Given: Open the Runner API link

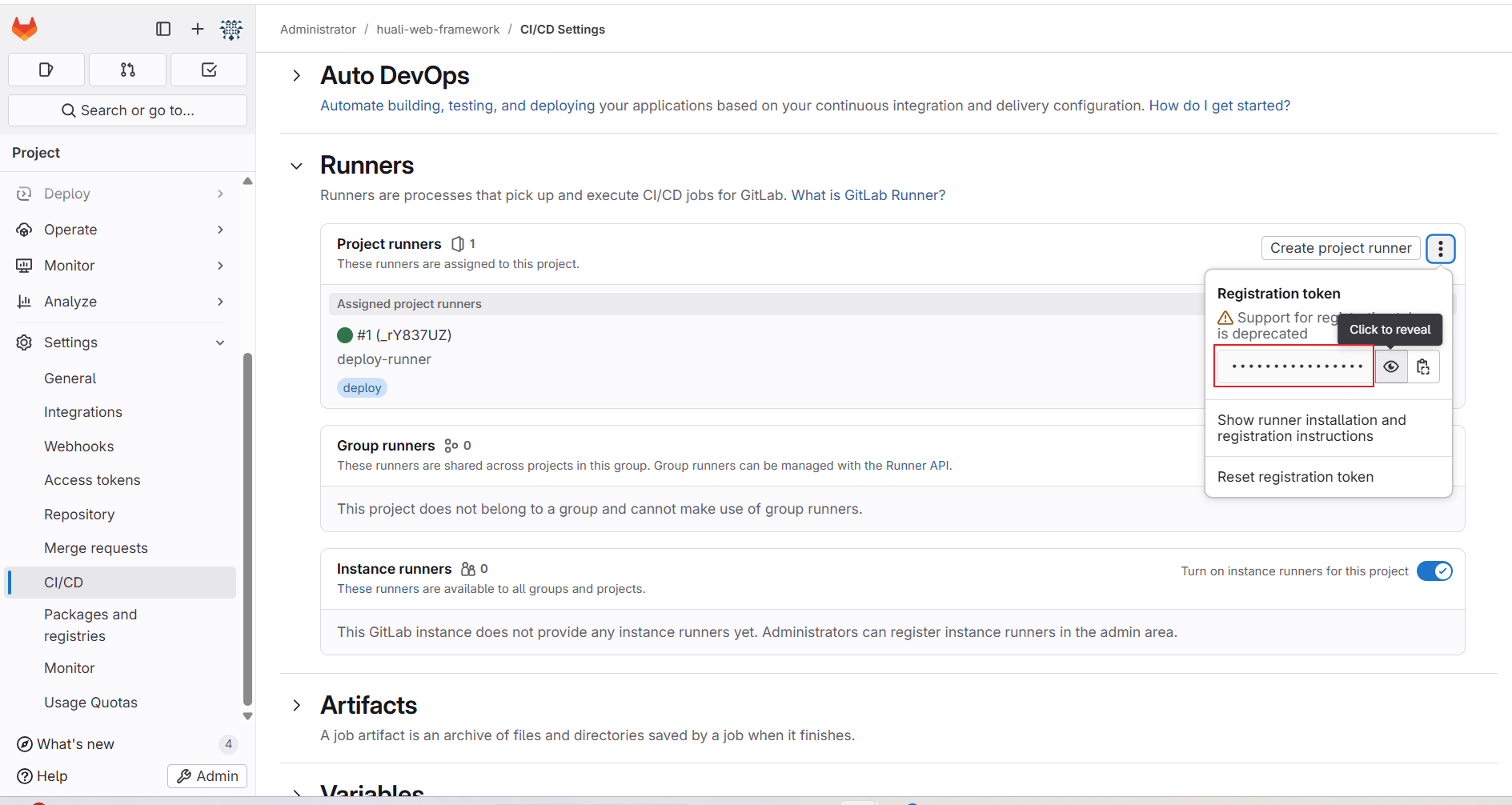Looking at the screenshot, I should coord(917,466).
